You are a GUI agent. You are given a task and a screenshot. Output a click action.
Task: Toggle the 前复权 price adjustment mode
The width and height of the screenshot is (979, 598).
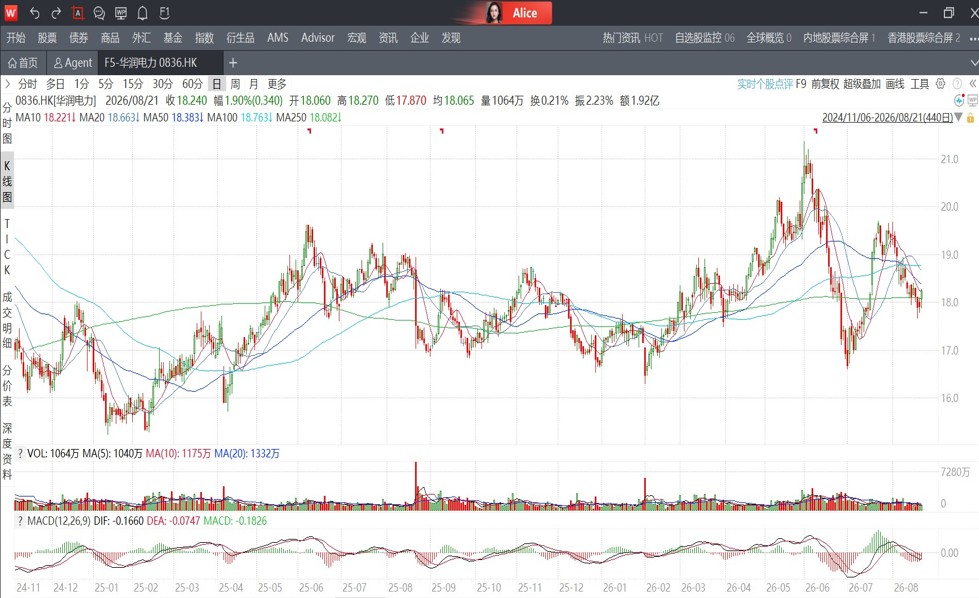pyautogui.click(x=825, y=84)
